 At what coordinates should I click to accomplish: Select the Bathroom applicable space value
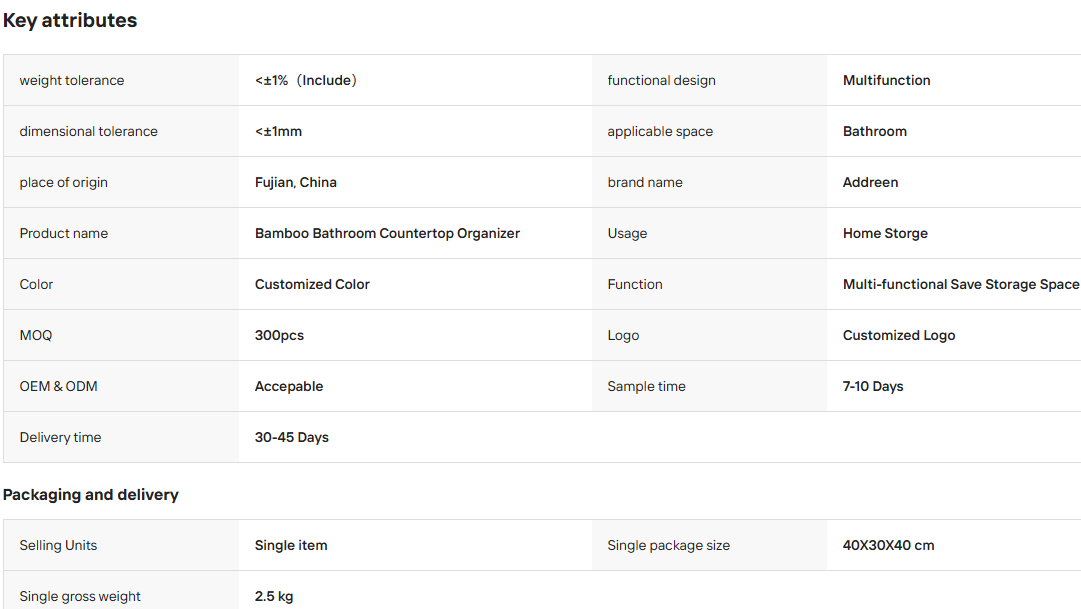[874, 131]
